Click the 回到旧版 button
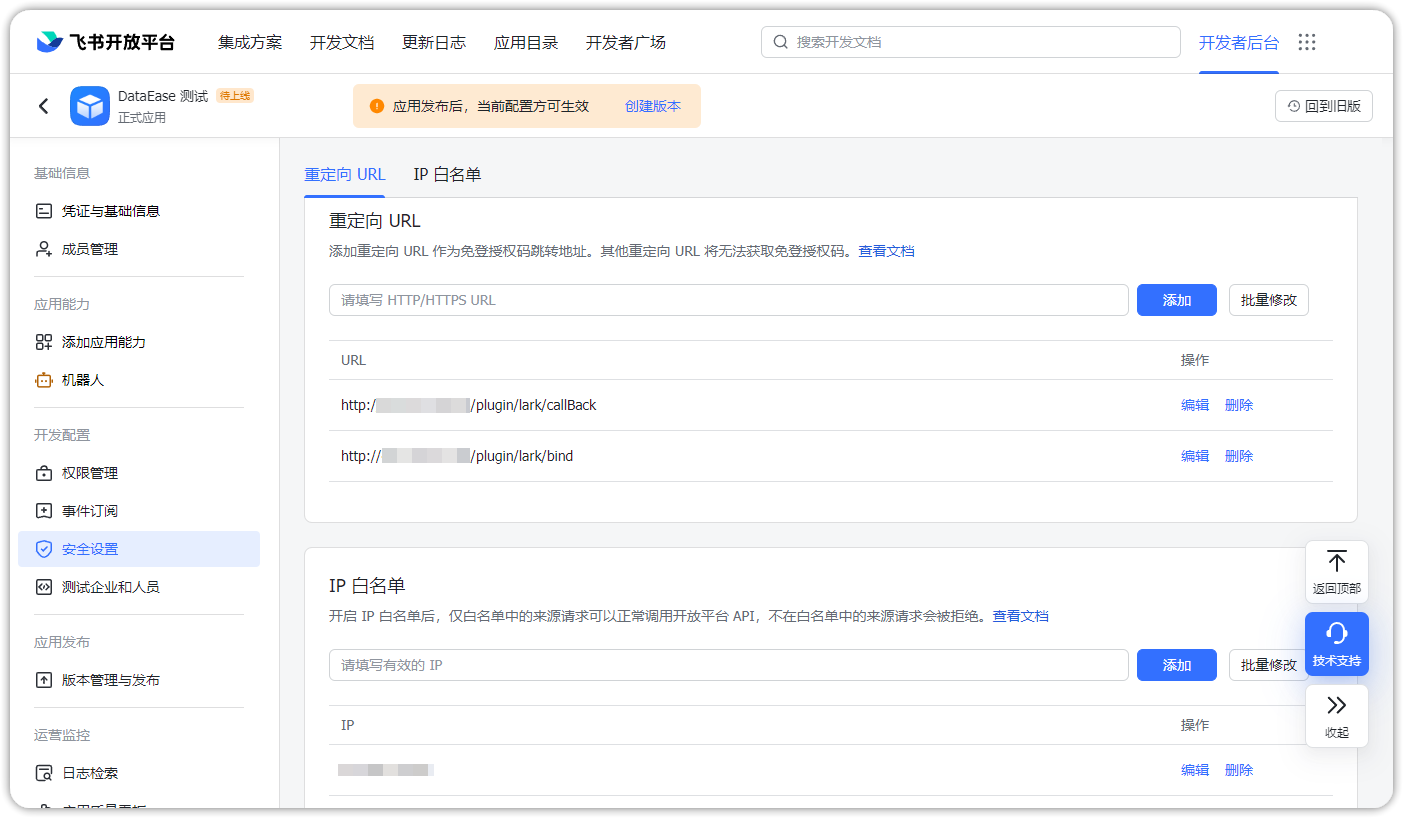 pyautogui.click(x=1324, y=106)
